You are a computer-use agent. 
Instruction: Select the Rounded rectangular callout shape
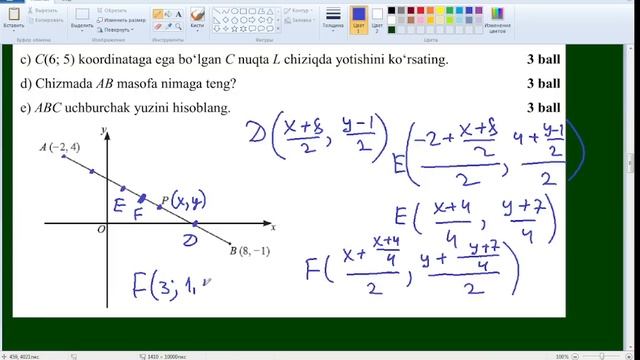pyautogui.click(x=253, y=29)
